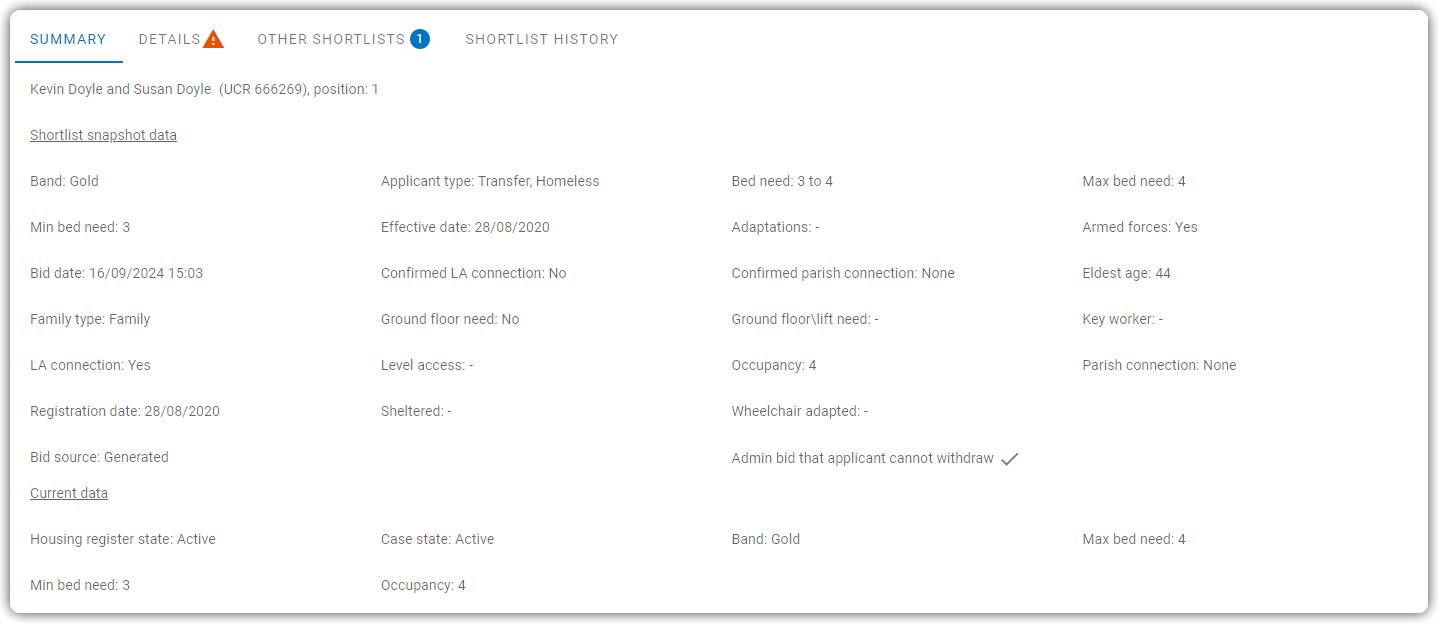Click the orange warning triangle on Details

click(x=213, y=40)
